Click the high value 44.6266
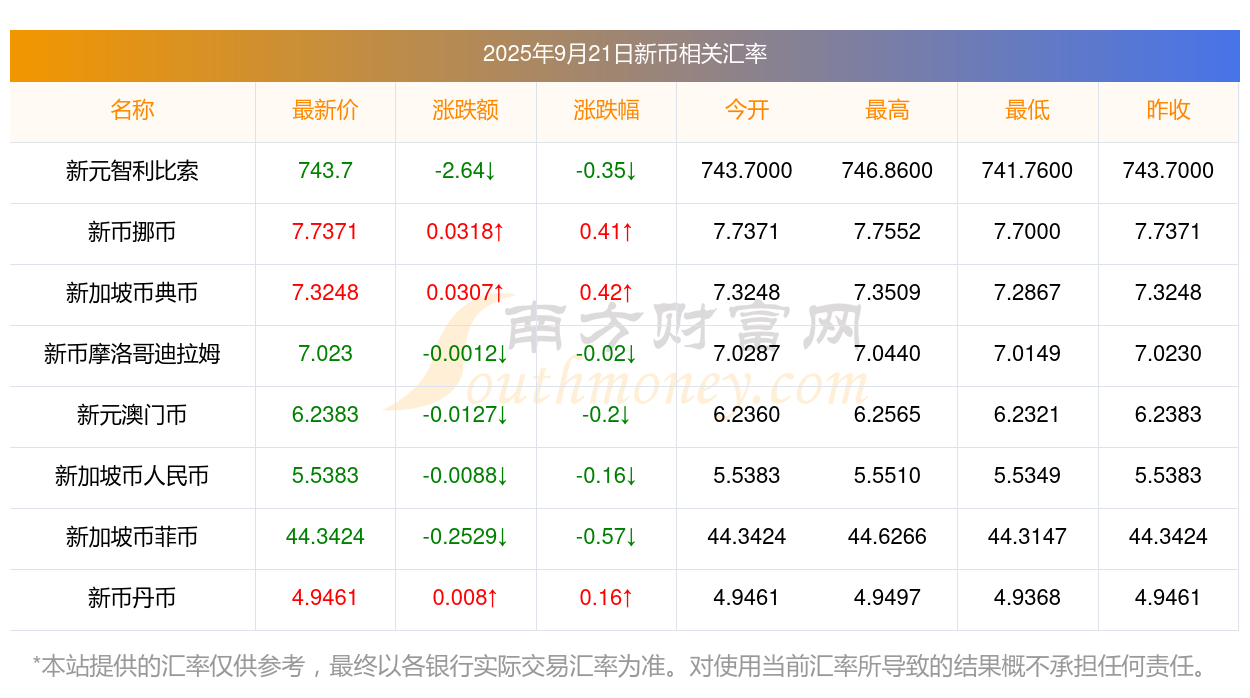Image resolution: width=1250 pixels, height=698 pixels. pyautogui.click(x=887, y=537)
